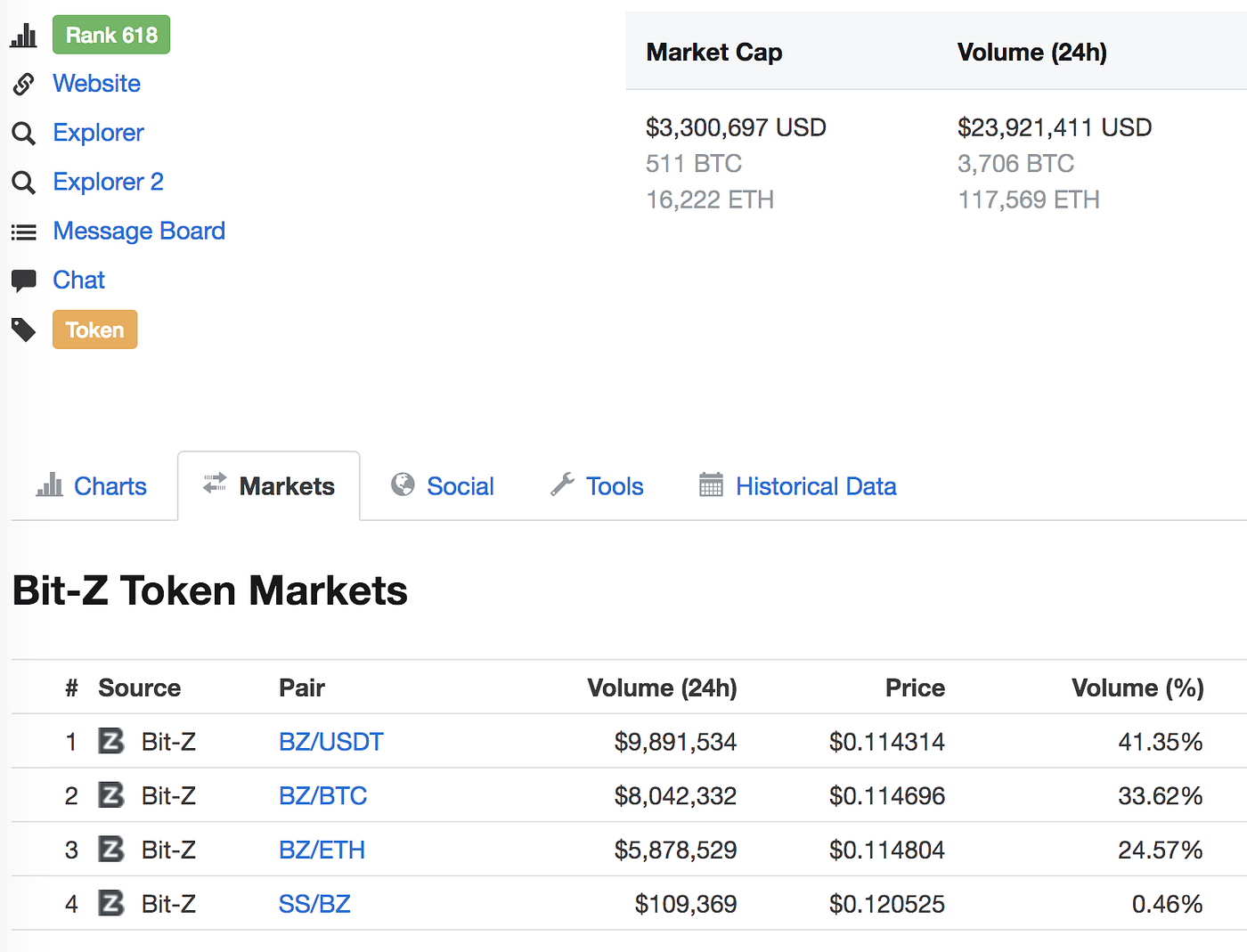
Task: Sort by Volume (%) column header
Action: point(1137,688)
